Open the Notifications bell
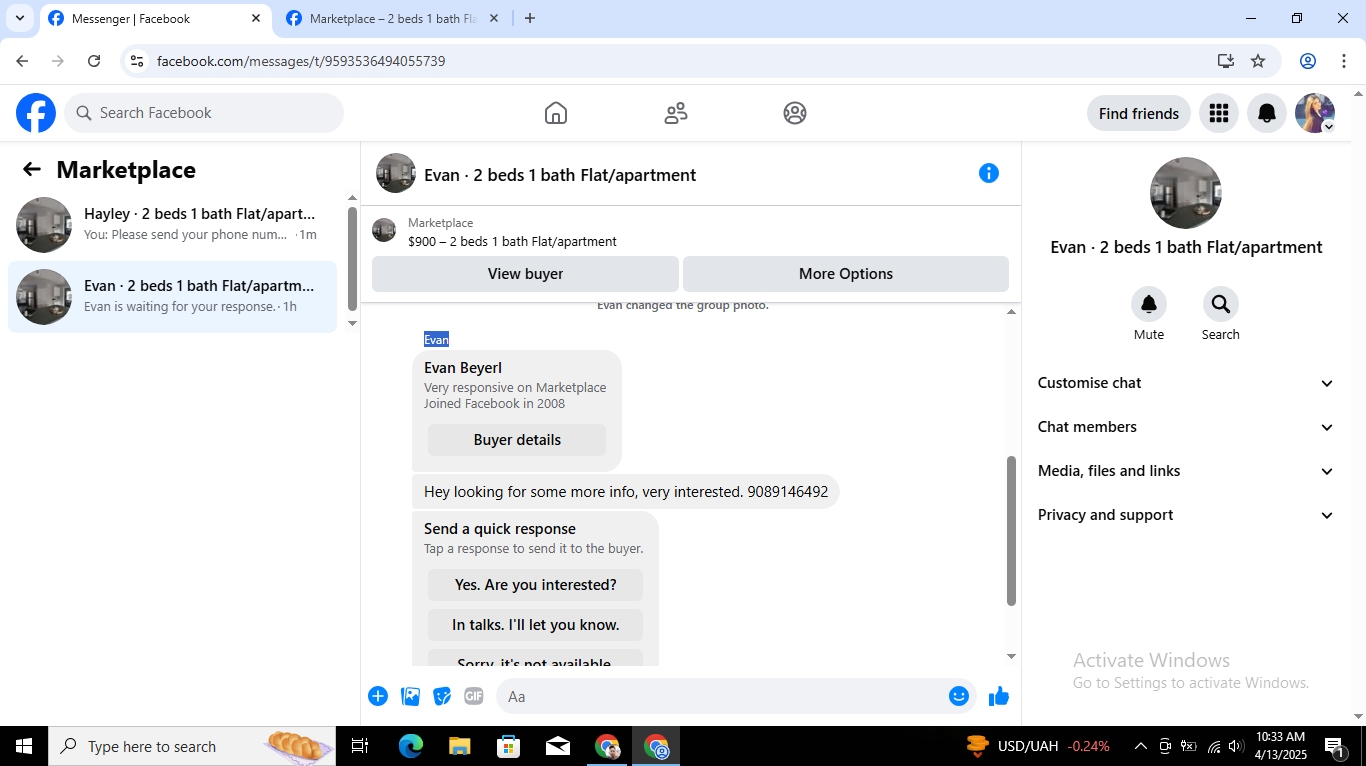 click(1267, 113)
